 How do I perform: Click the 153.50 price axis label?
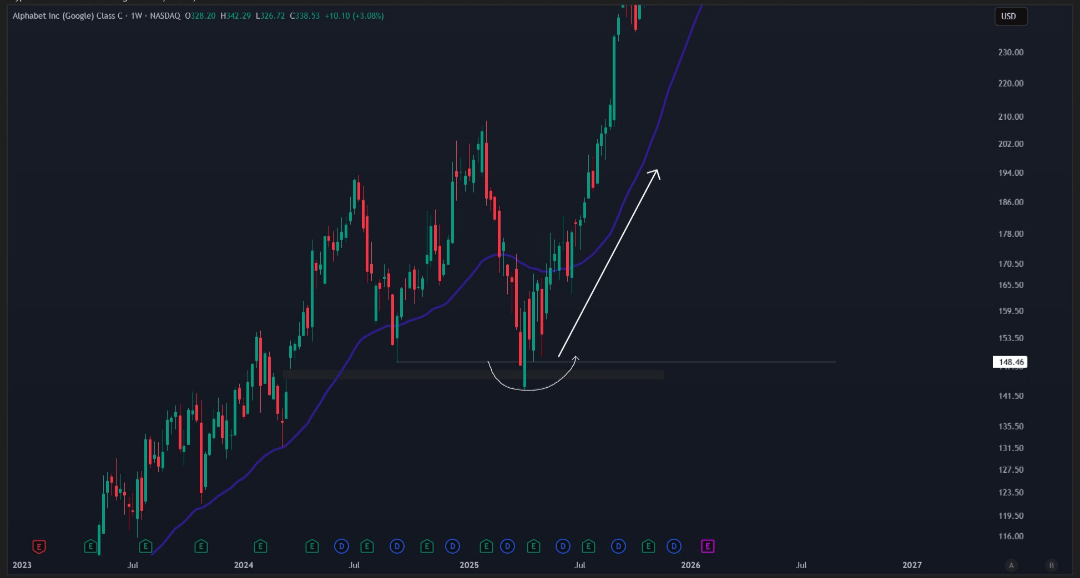pyautogui.click(x=1010, y=338)
